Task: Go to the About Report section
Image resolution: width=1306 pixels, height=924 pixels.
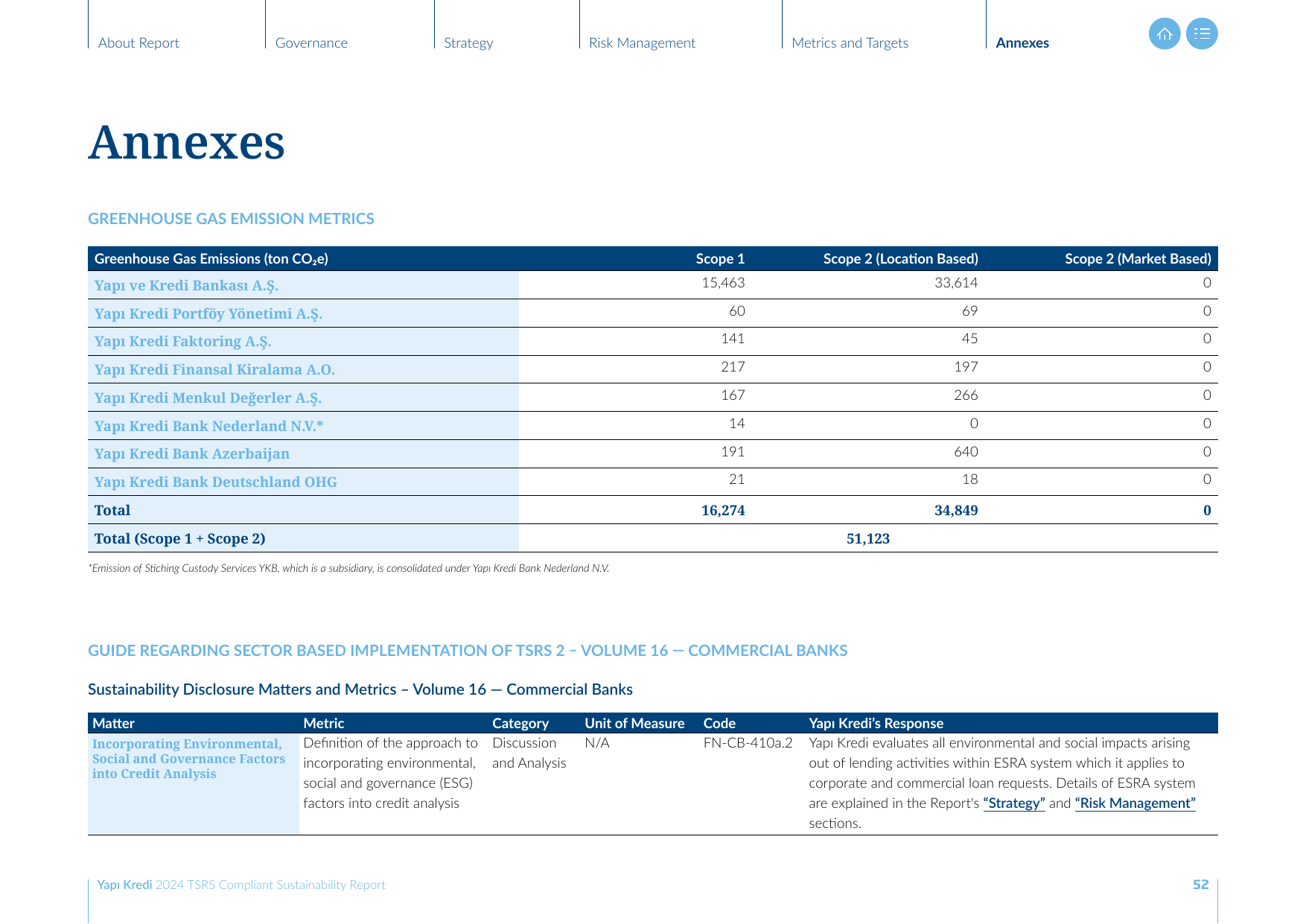Action: point(138,42)
